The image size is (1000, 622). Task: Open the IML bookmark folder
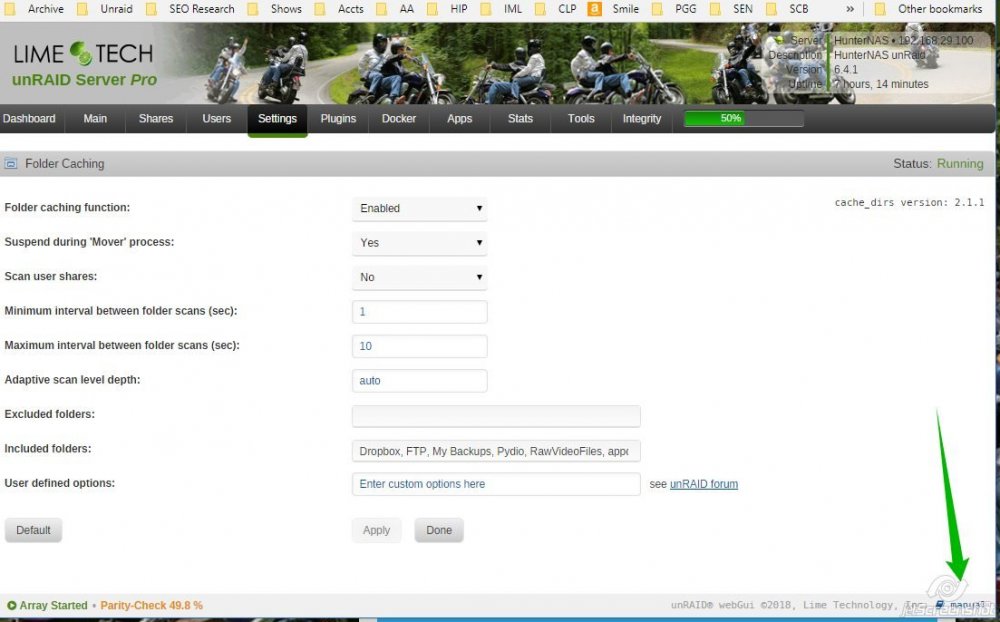[x=501, y=9]
